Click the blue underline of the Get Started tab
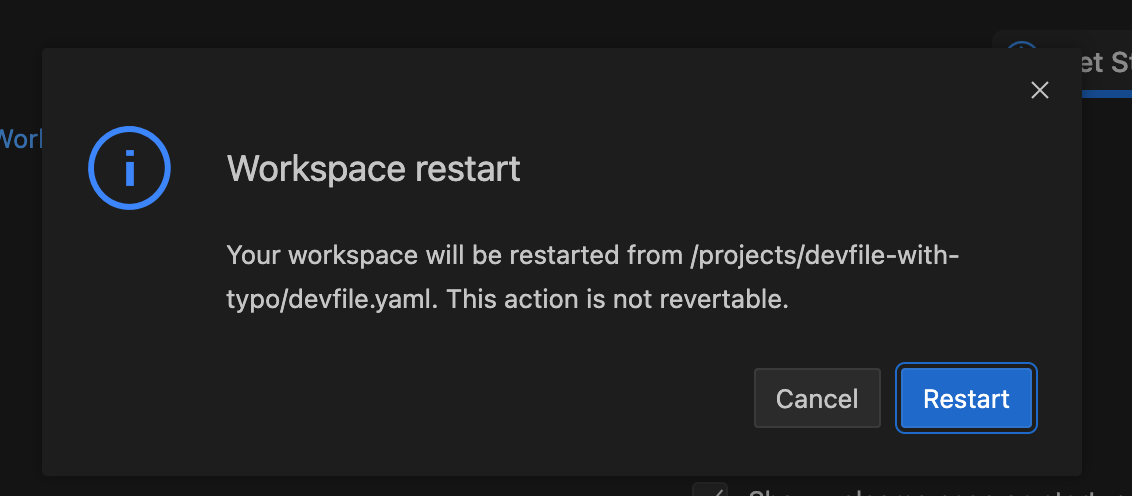 (x=1106, y=93)
